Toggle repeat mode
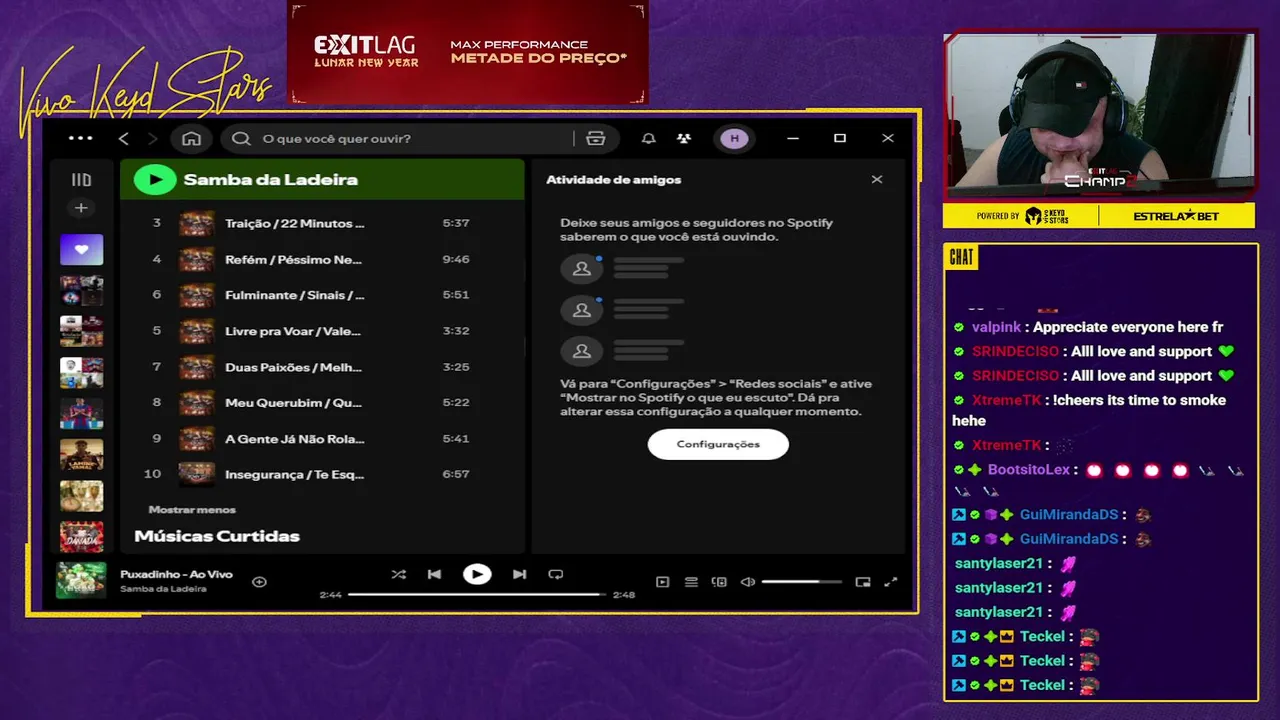The height and width of the screenshot is (720, 1280). click(x=556, y=574)
